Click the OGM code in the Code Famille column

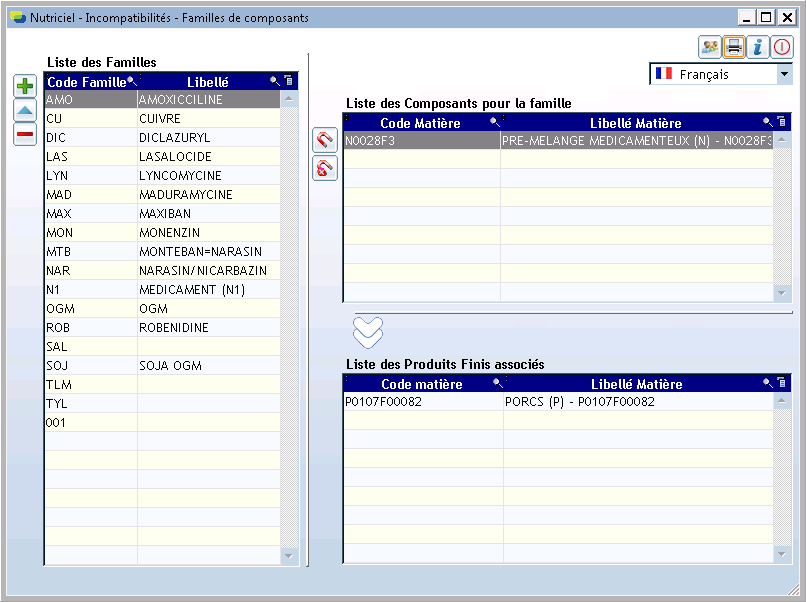(91, 308)
